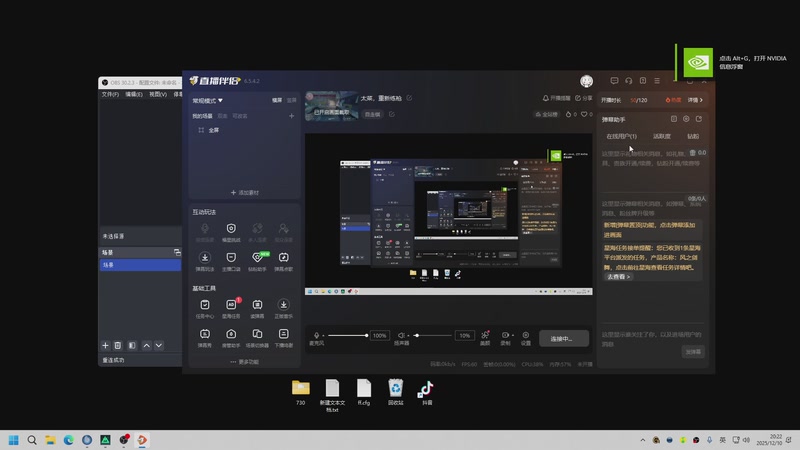Open OBS 文件(F) menu
Screen dimensions: 800x450
[x=110, y=94]
